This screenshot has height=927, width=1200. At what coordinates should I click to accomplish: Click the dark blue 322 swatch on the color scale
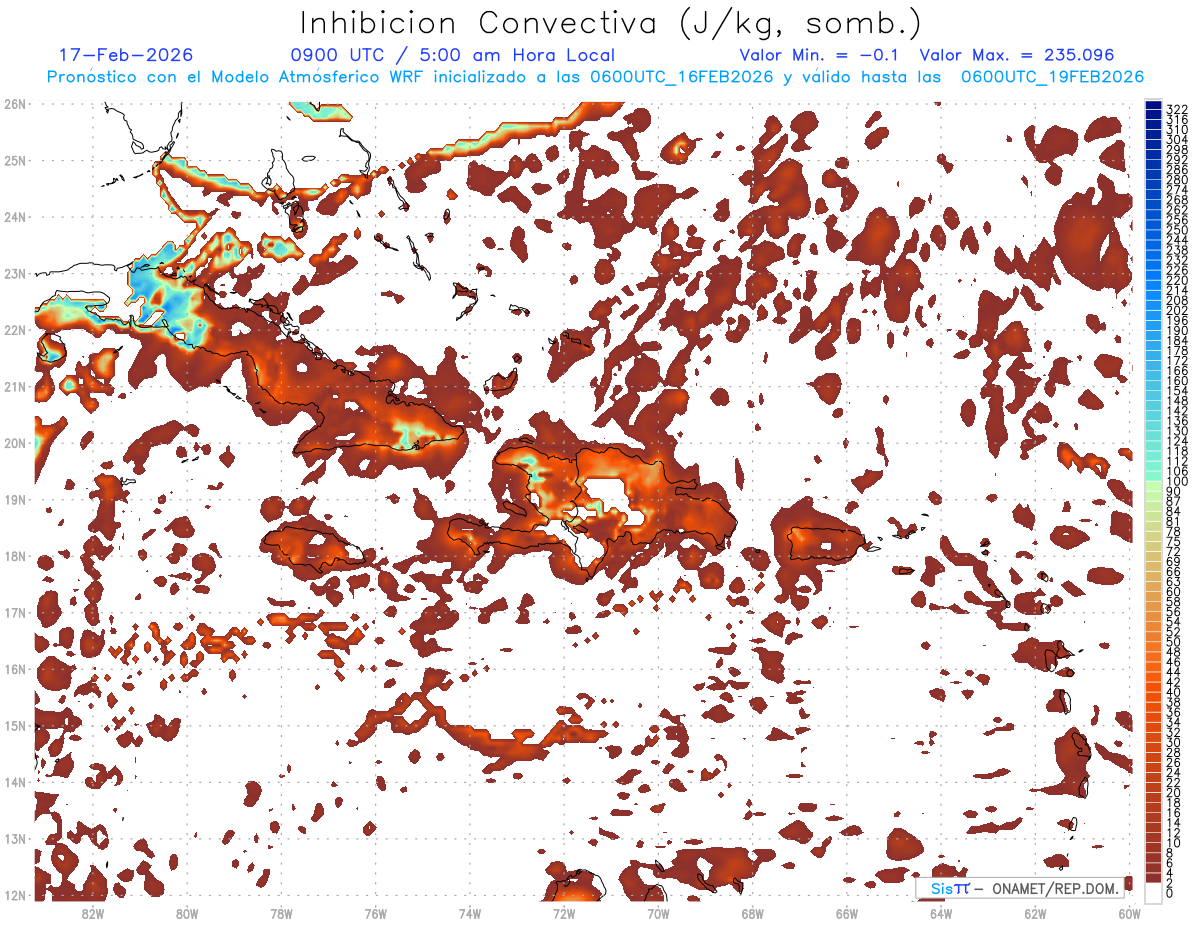[x=1153, y=105]
